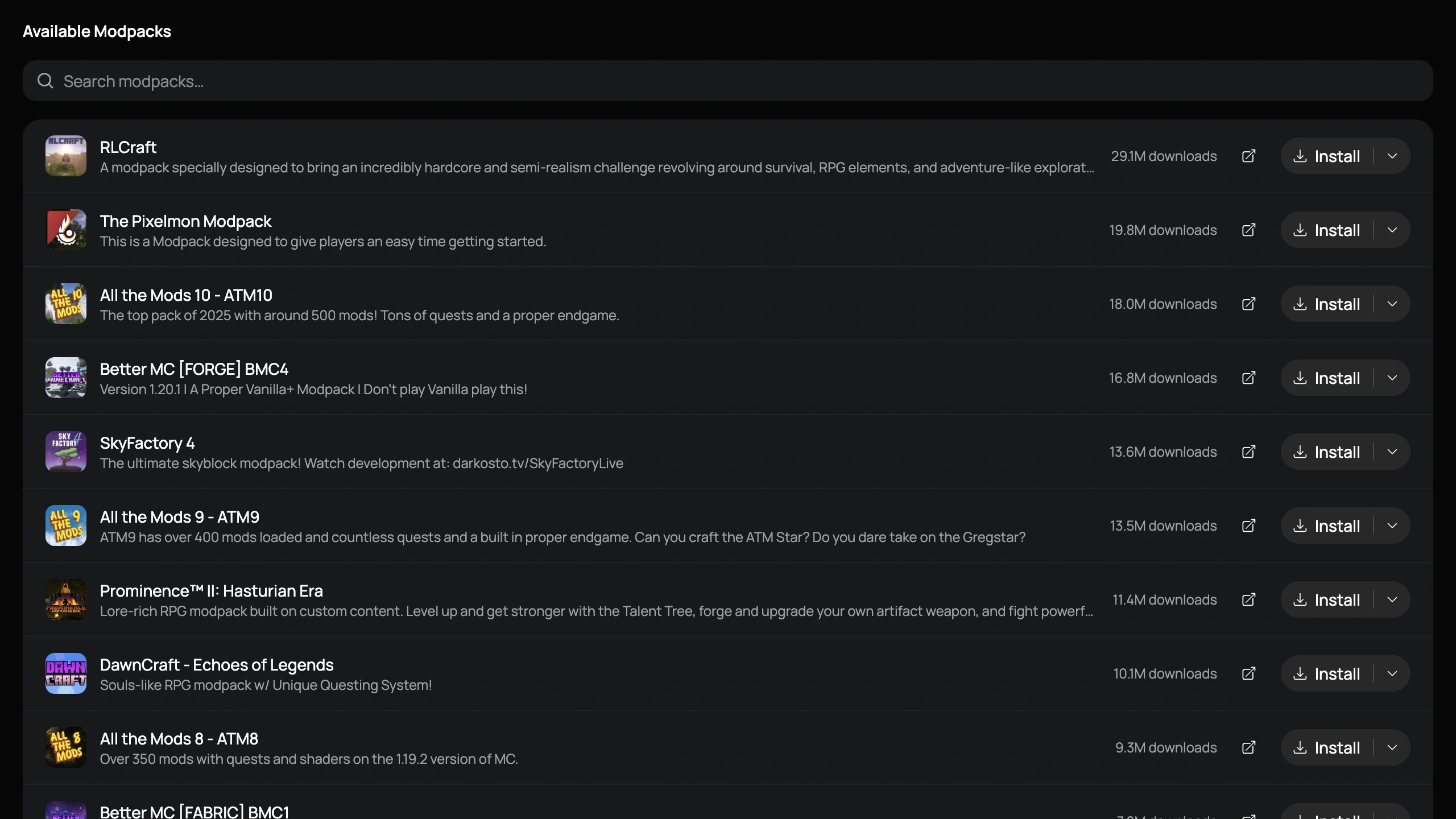The image size is (1456, 819).
Task: Open SkyFactory 4 external link icon
Action: pyautogui.click(x=1248, y=452)
